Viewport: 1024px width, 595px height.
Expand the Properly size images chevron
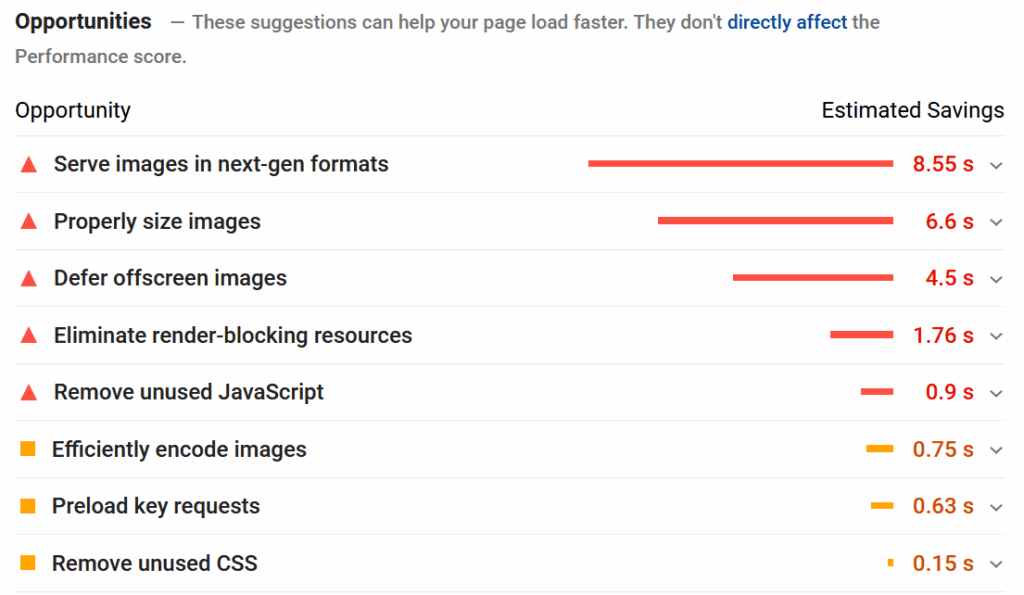pyautogui.click(x=996, y=223)
